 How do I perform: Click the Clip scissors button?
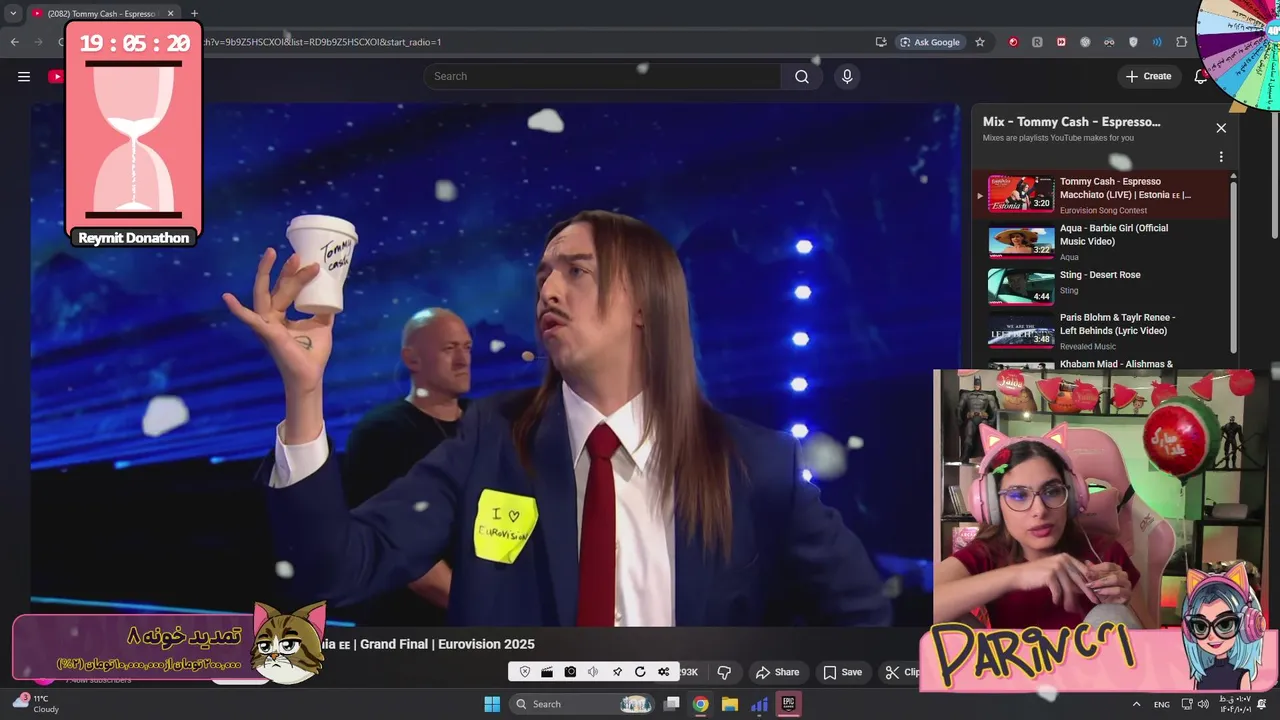point(901,672)
